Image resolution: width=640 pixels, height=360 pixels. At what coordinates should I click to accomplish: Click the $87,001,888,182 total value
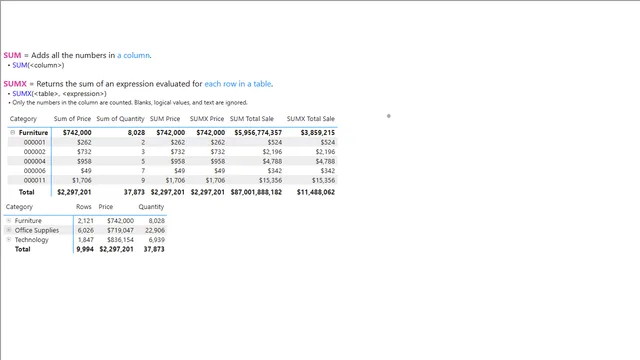click(256, 192)
